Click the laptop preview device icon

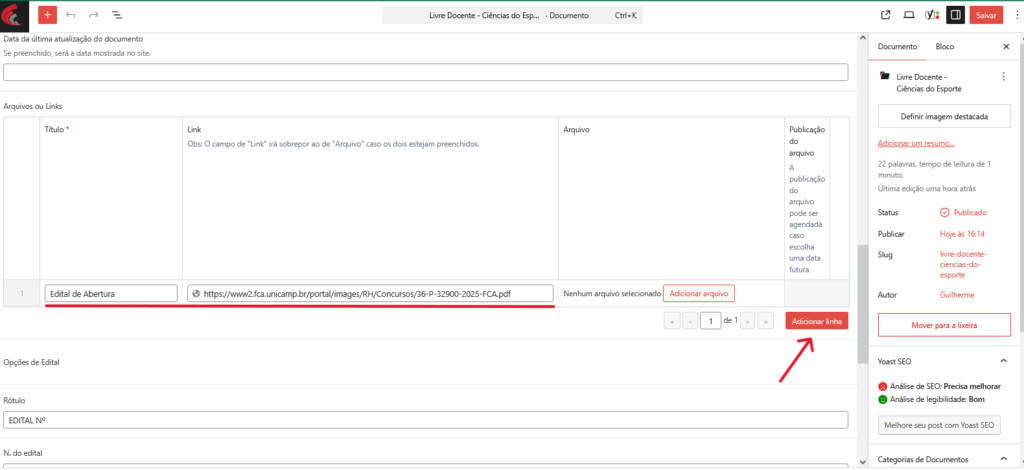(909, 15)
